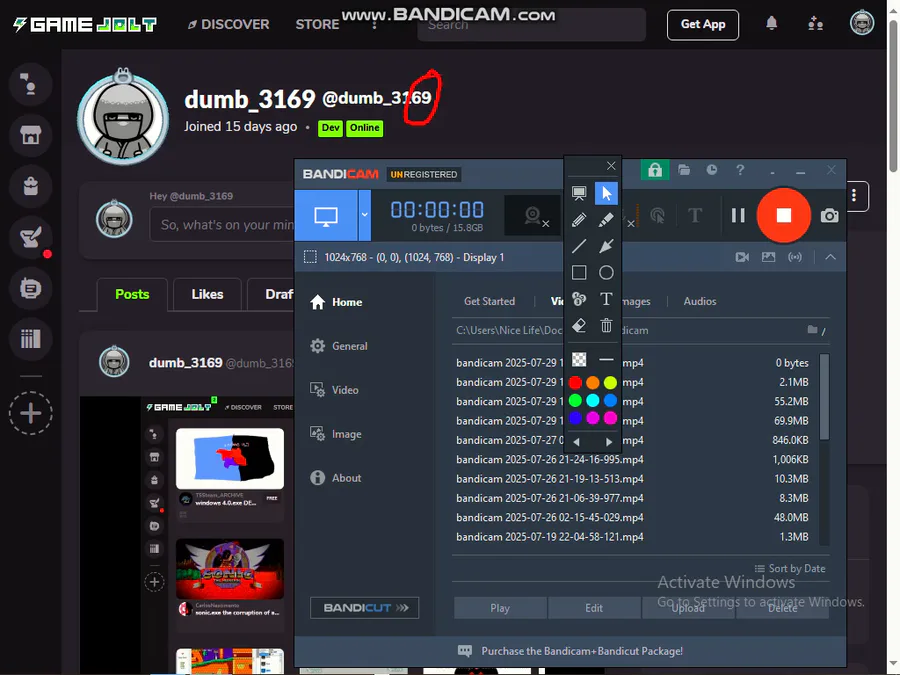Switch to Get Started tab
This screenshot has height=675, width=900.
(x=490, y=301)
